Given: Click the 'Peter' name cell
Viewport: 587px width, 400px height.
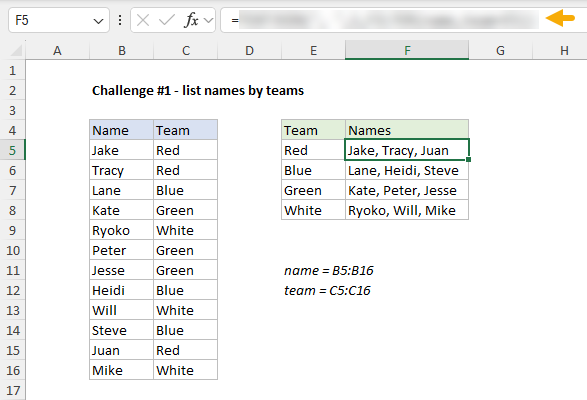Looking at the screenshot, I should pos(121,250).
